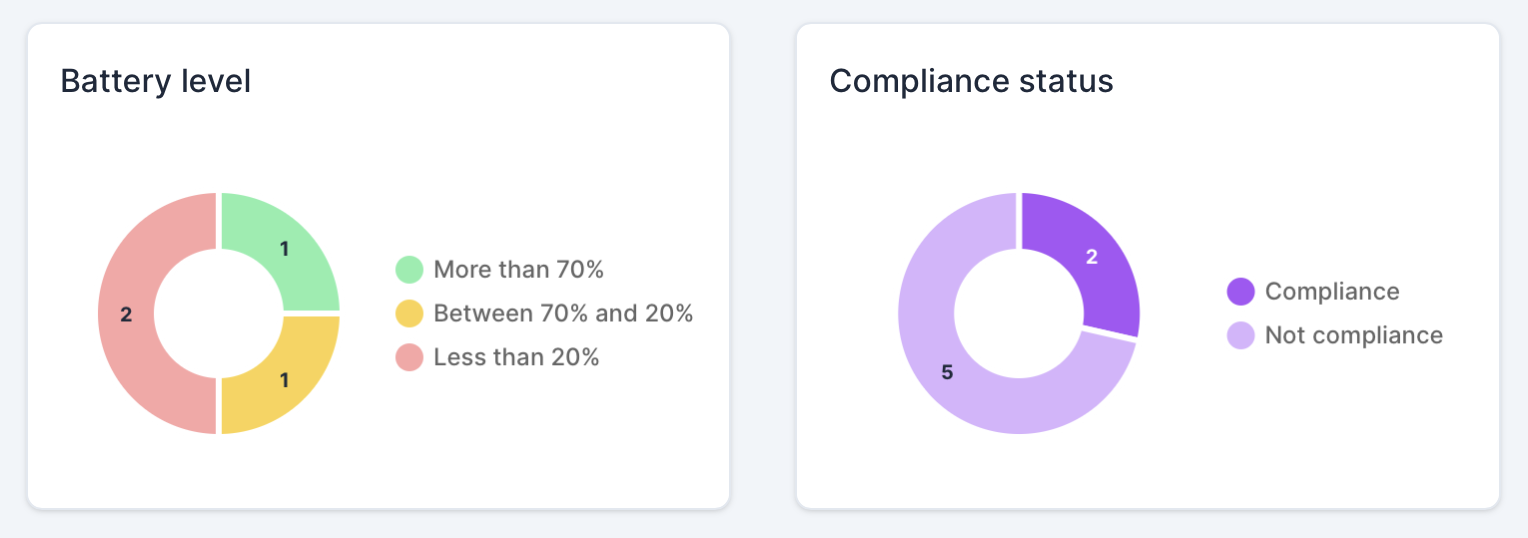The image size is (1528, 538).
Task: Click the center hole of battery donut
Action: tap(219, 314)
